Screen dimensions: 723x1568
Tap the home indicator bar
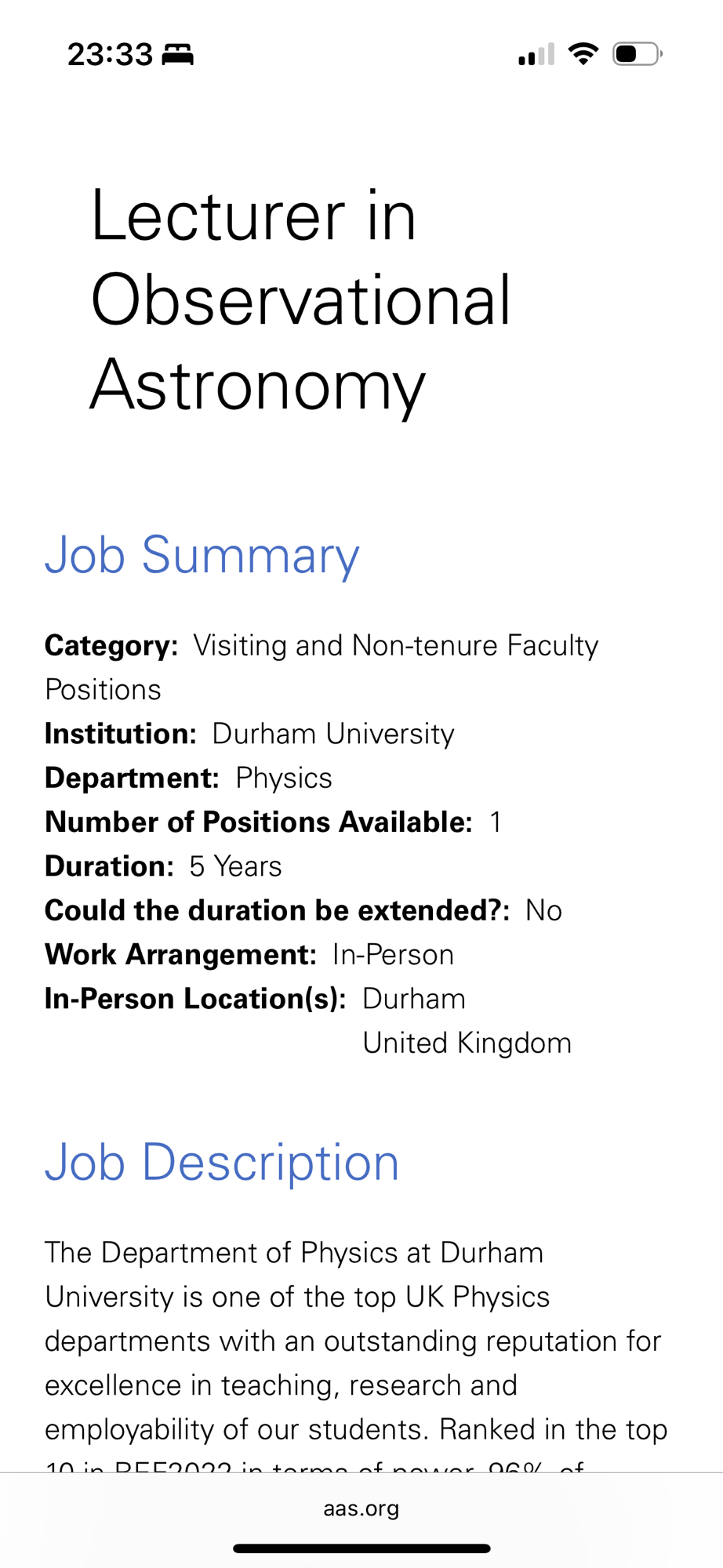click(361, 1548)
